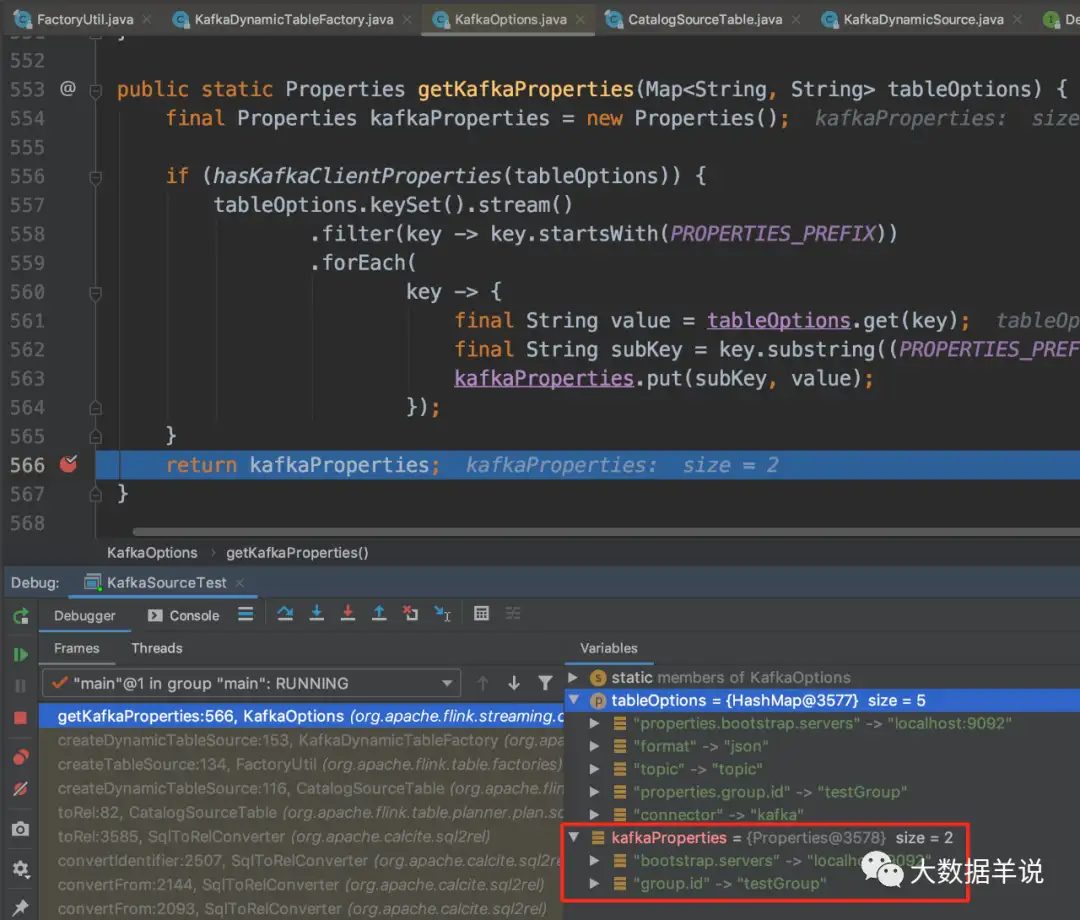This screenshot has width=1080, height=920.
Task: Click the KafkaOptions breadcrumb link
Action: coord(151,552)
